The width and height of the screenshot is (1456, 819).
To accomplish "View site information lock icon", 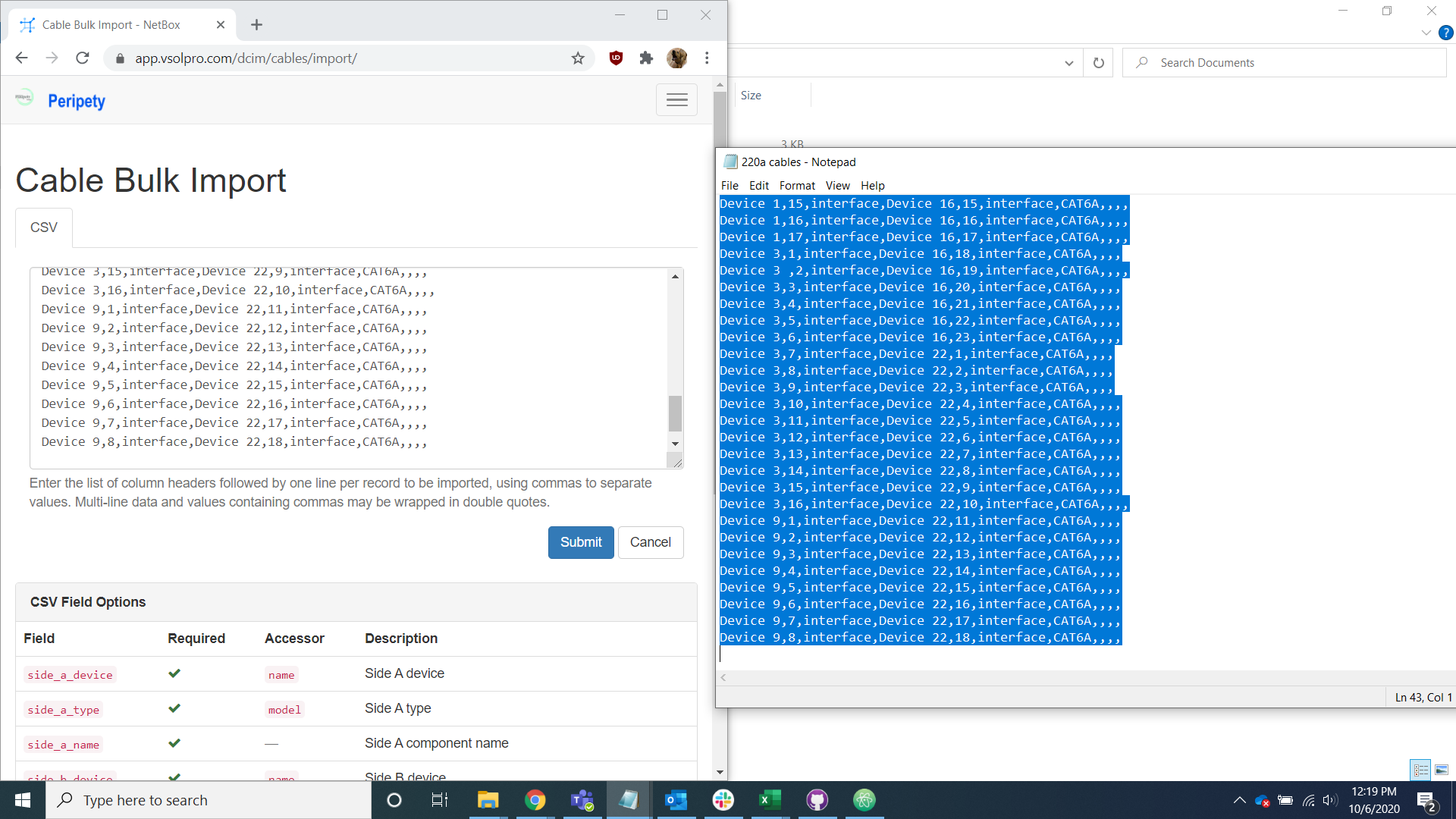I will coord(119,58).
